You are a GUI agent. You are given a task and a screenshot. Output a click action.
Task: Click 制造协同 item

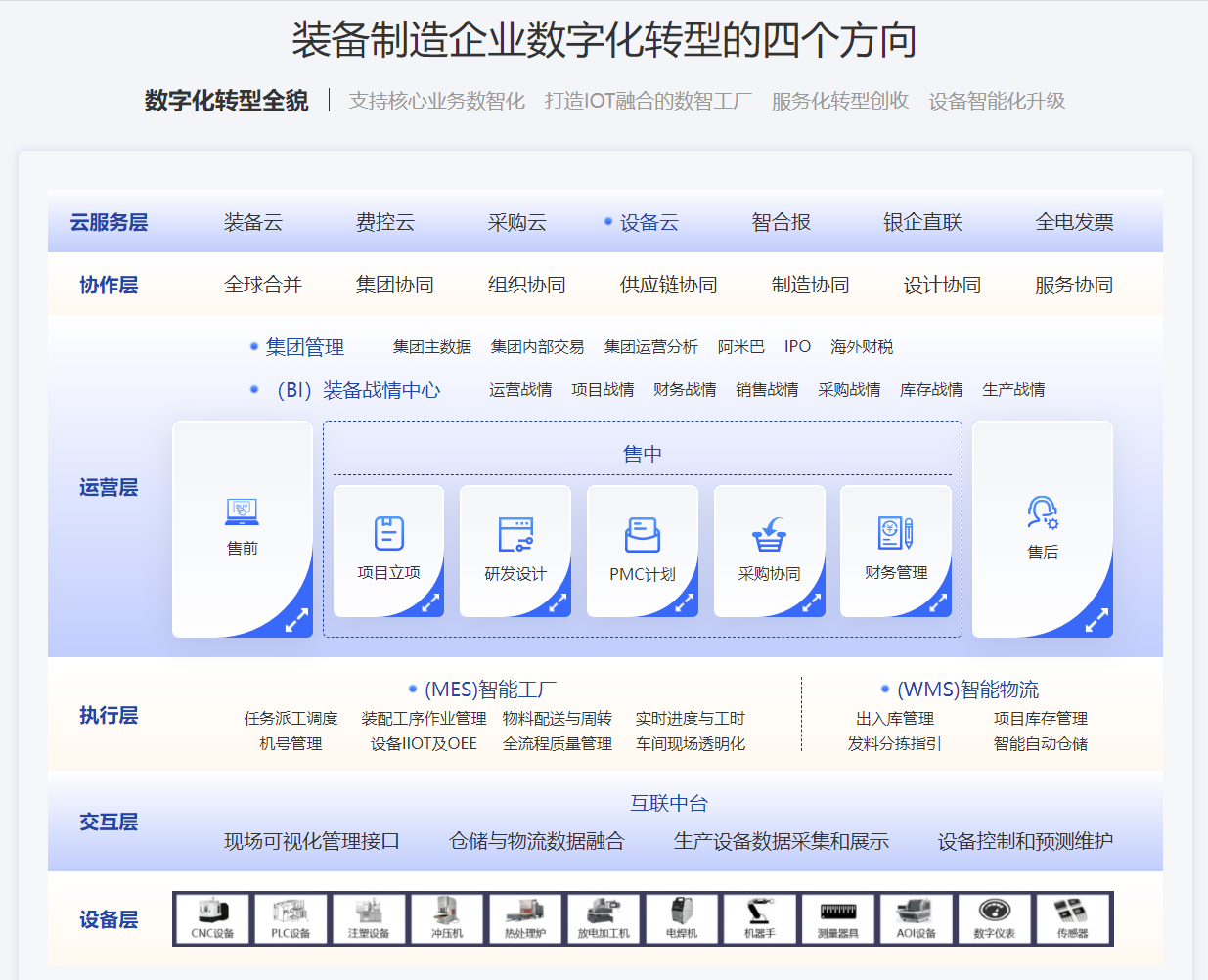[811, 285]
